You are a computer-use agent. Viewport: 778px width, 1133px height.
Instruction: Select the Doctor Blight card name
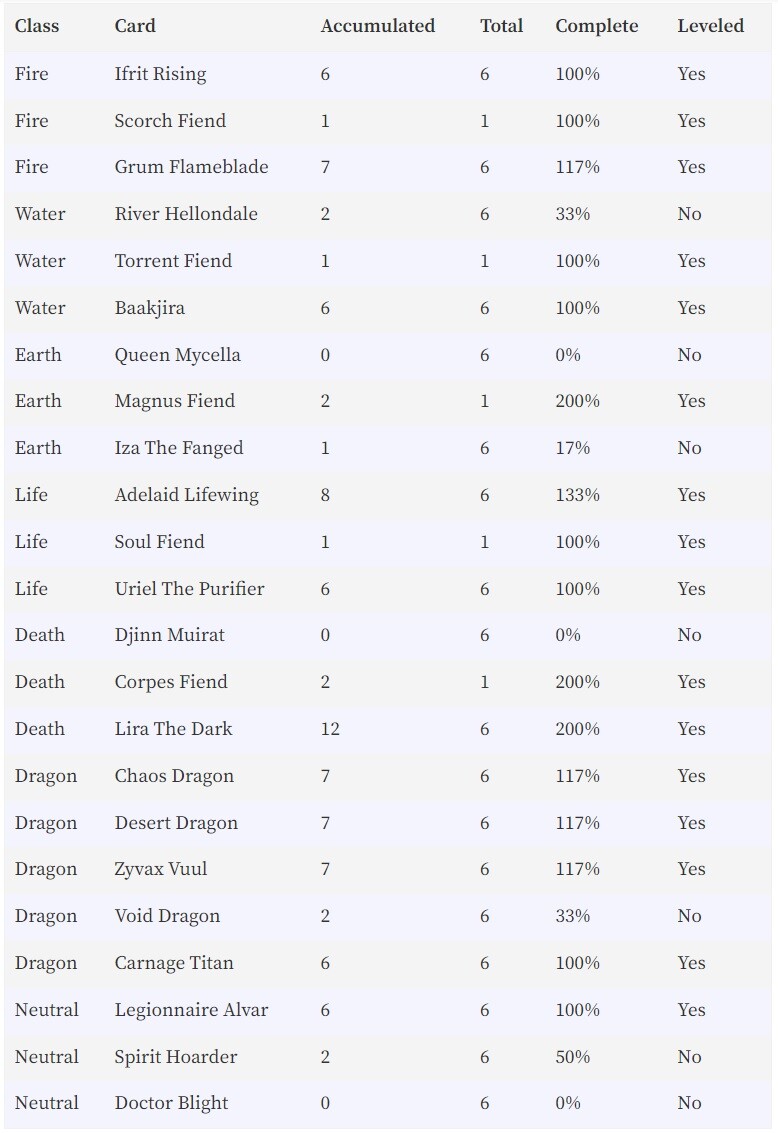[x=171, y=1104]
